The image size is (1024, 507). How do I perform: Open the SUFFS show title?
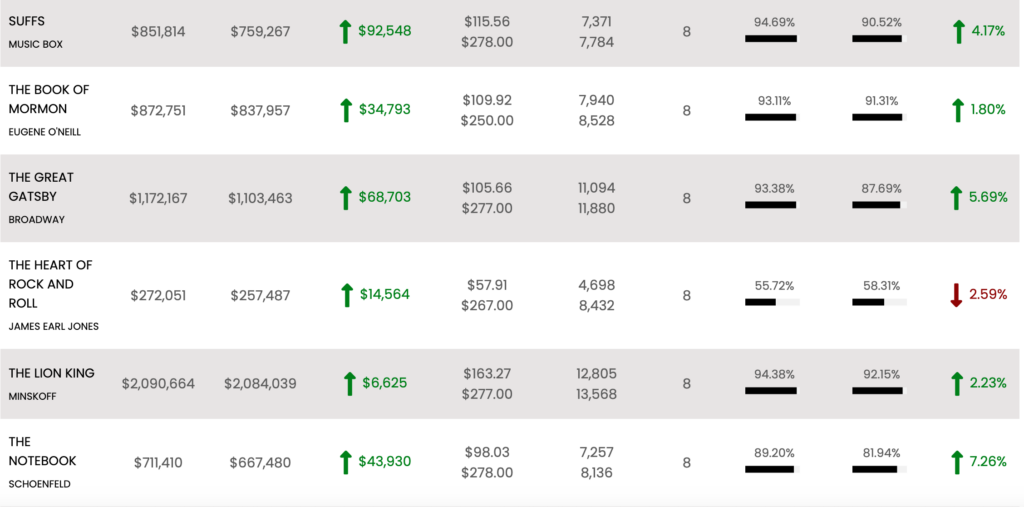click(27, 22)
